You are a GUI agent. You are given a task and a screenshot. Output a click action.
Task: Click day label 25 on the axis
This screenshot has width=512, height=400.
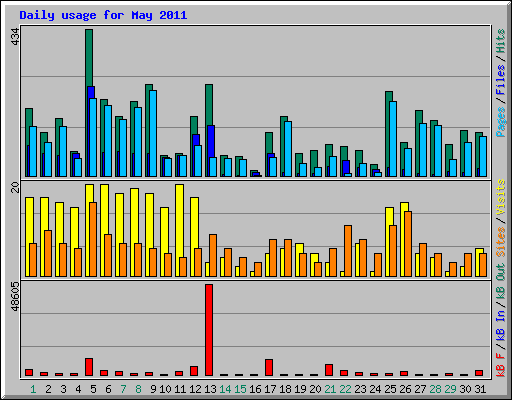390,389
